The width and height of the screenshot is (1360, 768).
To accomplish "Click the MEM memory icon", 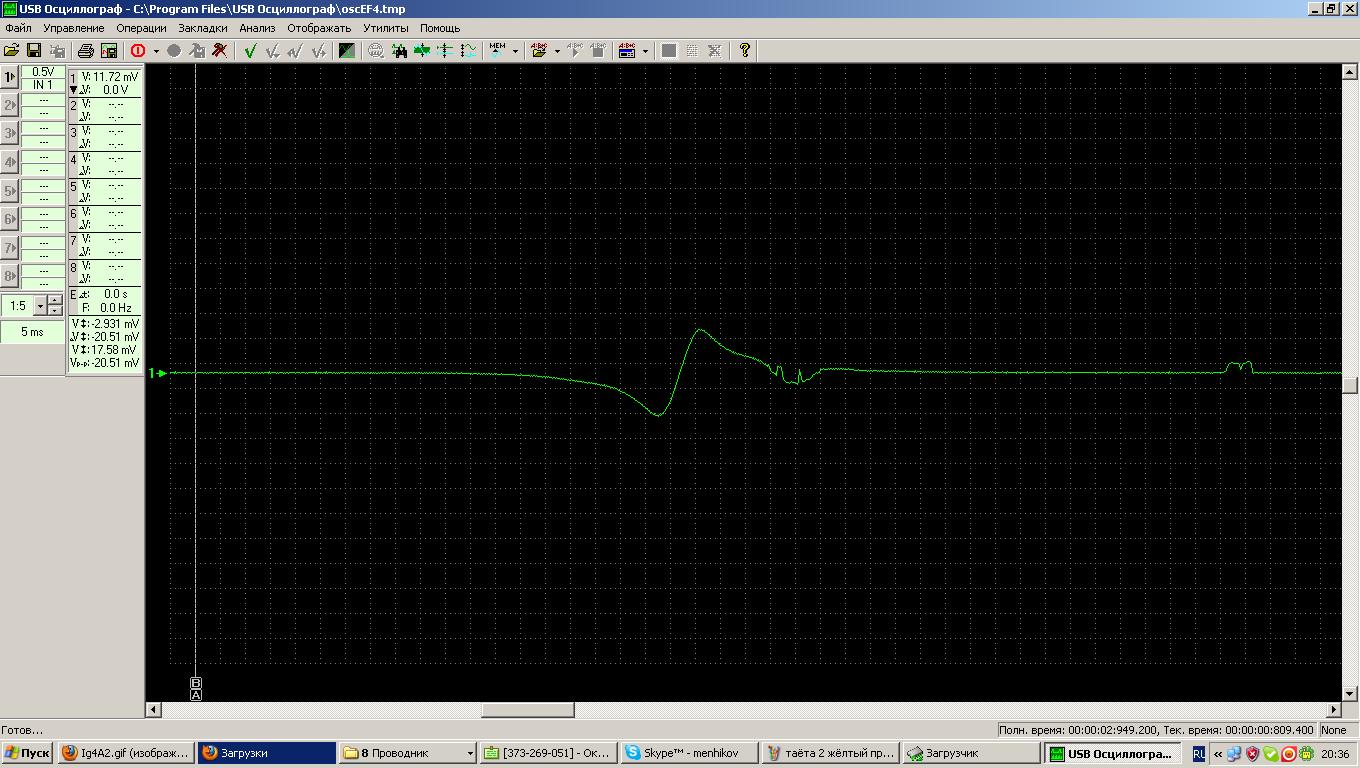I will click(x=497, y=50).
